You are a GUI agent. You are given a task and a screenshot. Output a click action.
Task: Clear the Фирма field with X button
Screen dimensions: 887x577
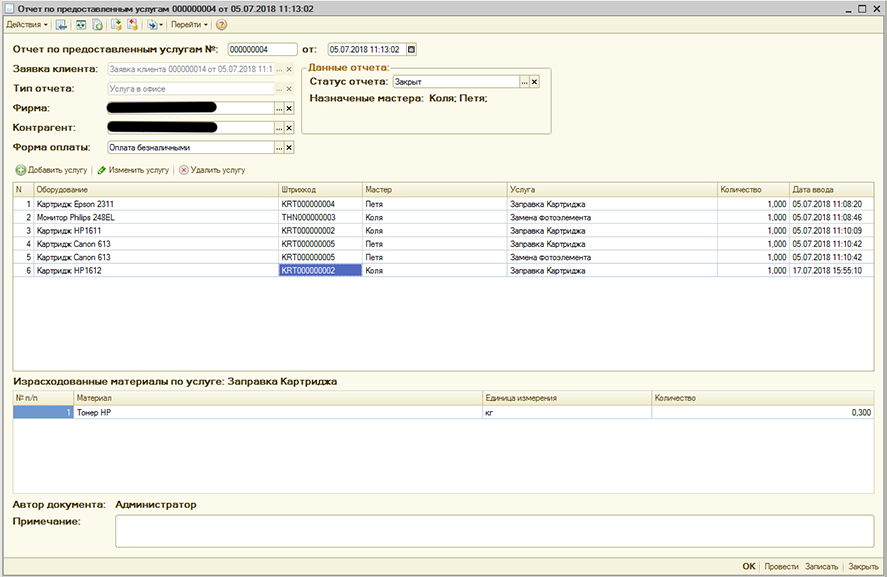290,108
